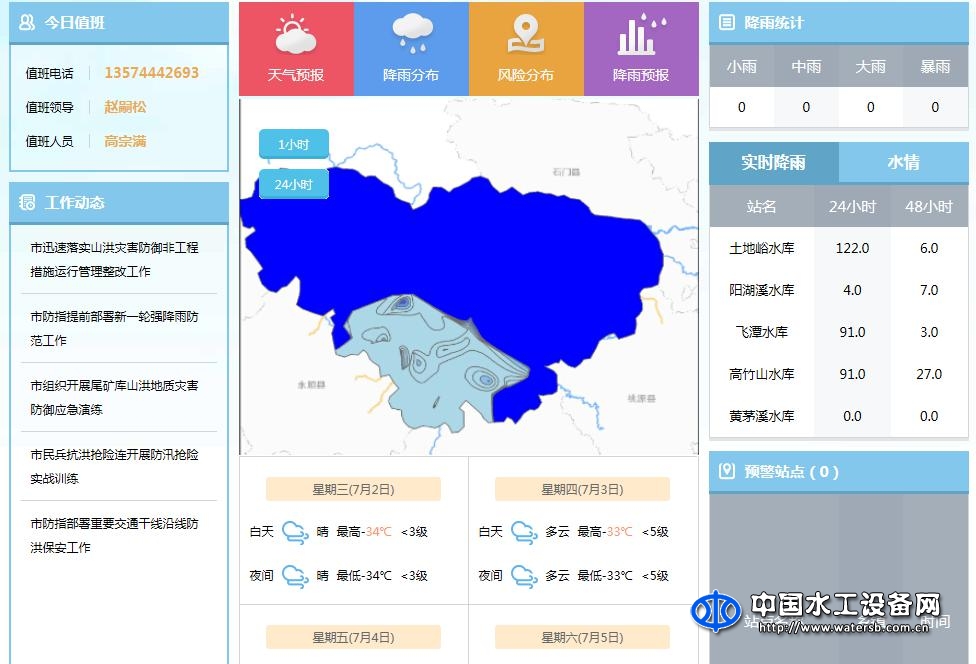Image resolution: width=976 pixels, height=664 pixels.
Task: Click the 今日值班 duty panel icon
Action: click(25, 22)
